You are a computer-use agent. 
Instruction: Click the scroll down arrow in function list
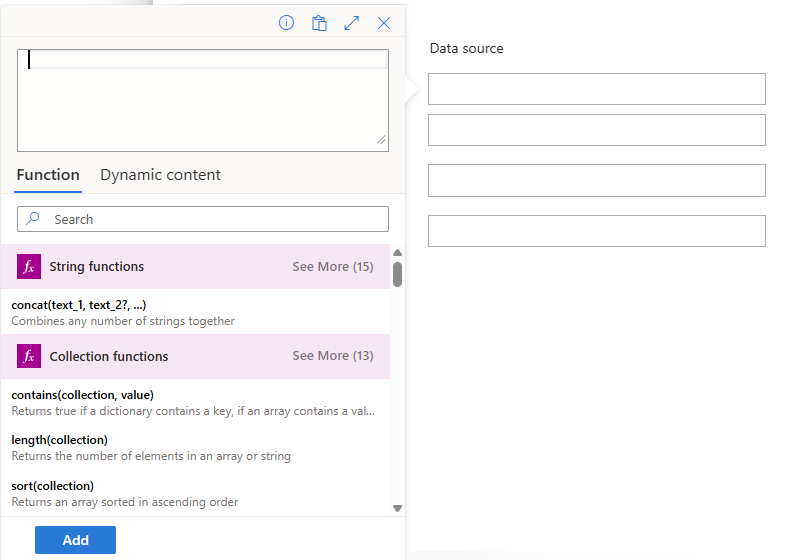(x=397, y=508)
